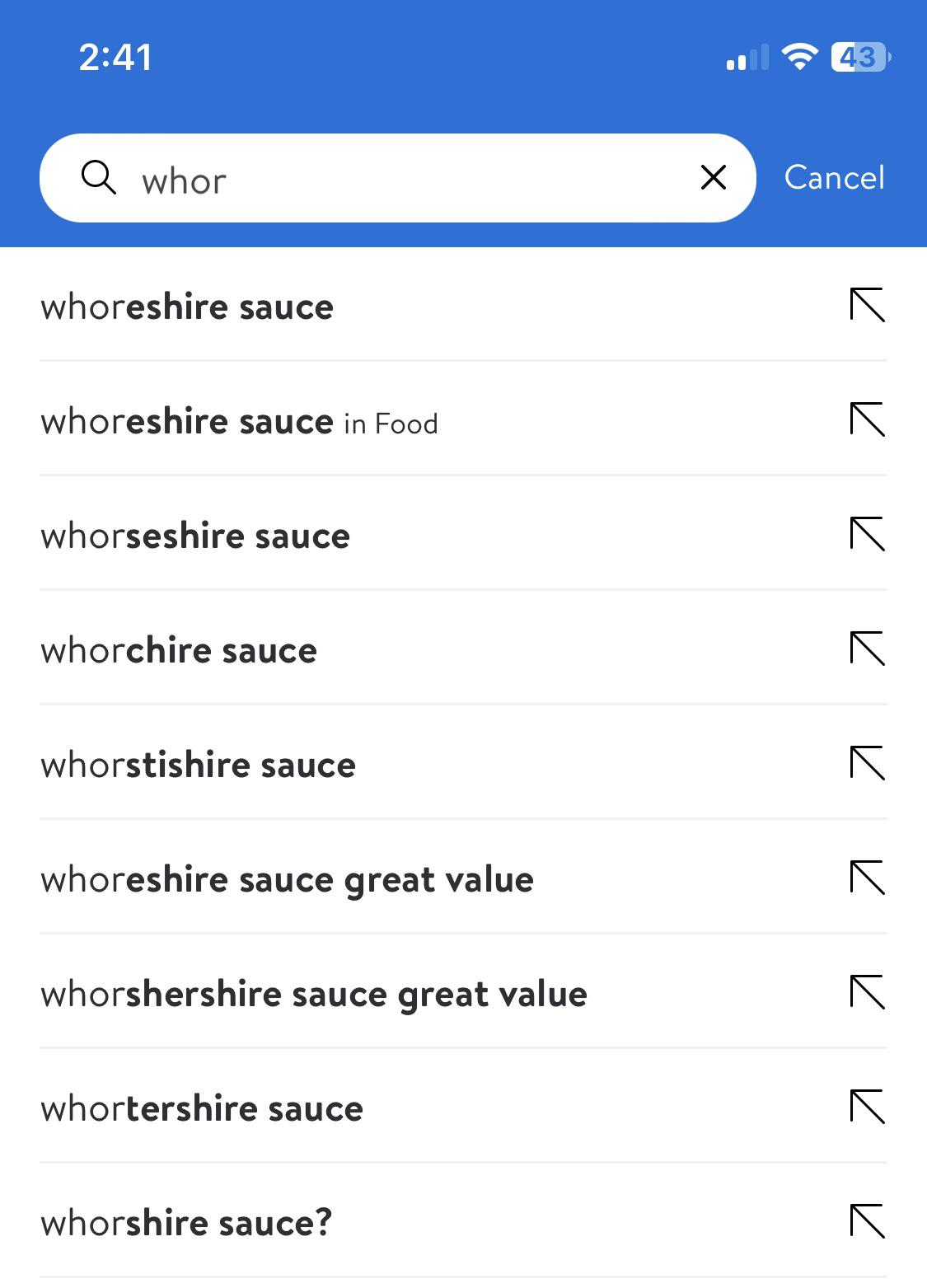Tap the search magnifier icon
Image resolution: width=927 pixels, height=1288 pixels.
point(99,177)
